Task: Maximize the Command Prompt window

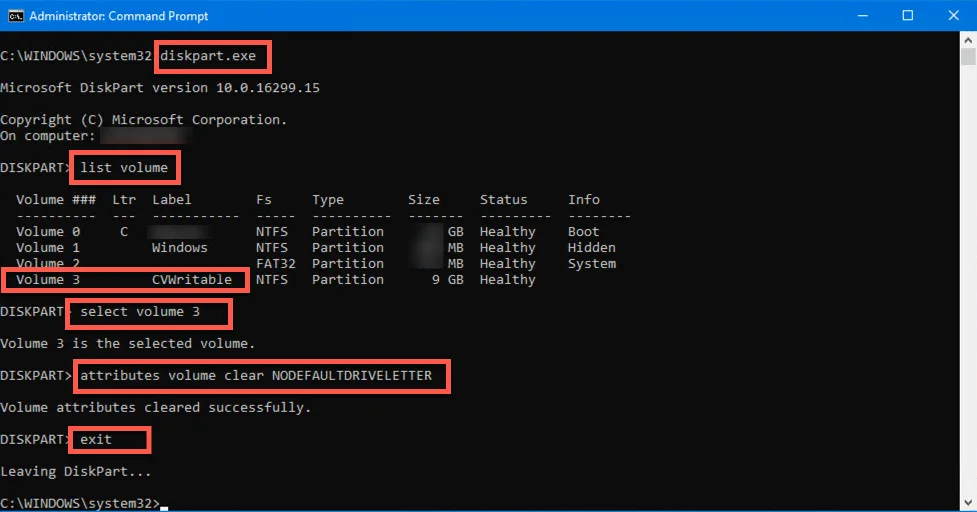Action: pyautogui.click(x=908, y=16)
